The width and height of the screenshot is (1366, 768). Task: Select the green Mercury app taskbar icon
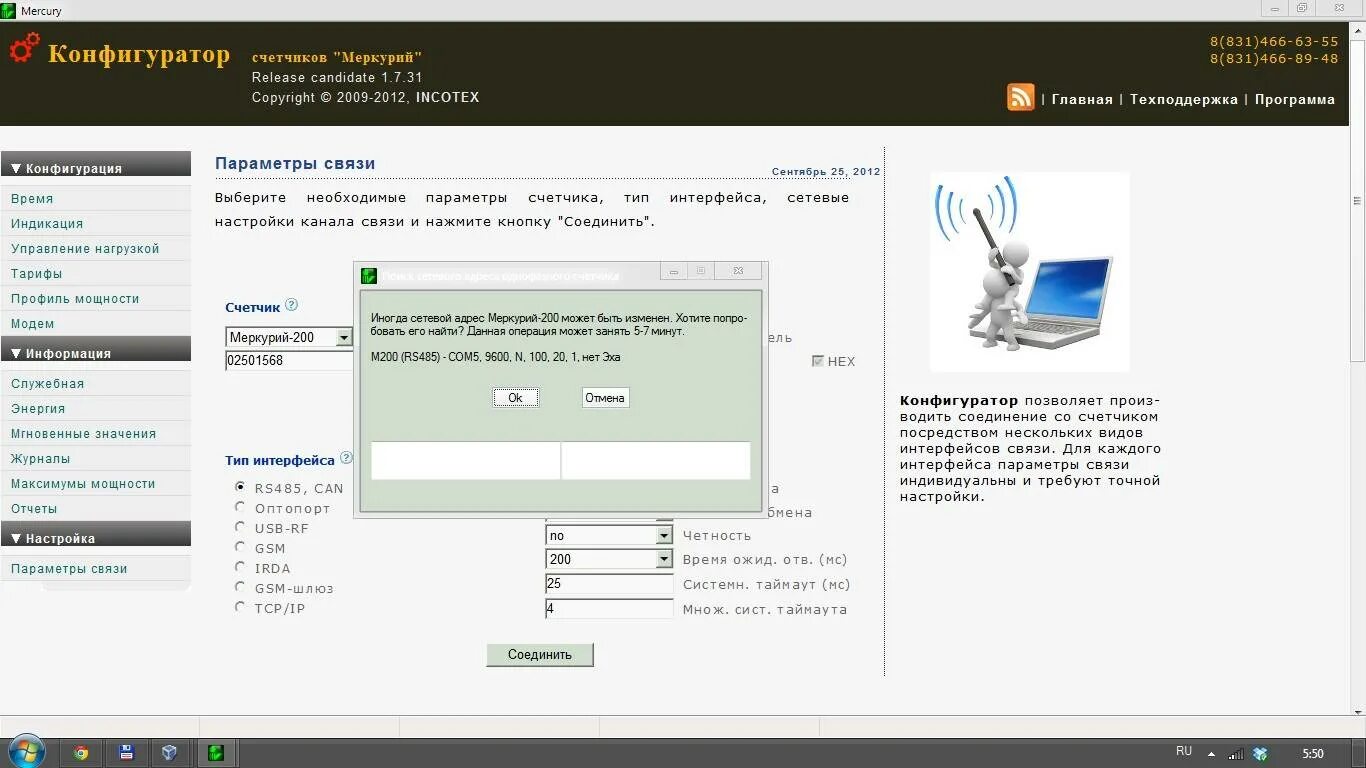click(x=215, y=753)
